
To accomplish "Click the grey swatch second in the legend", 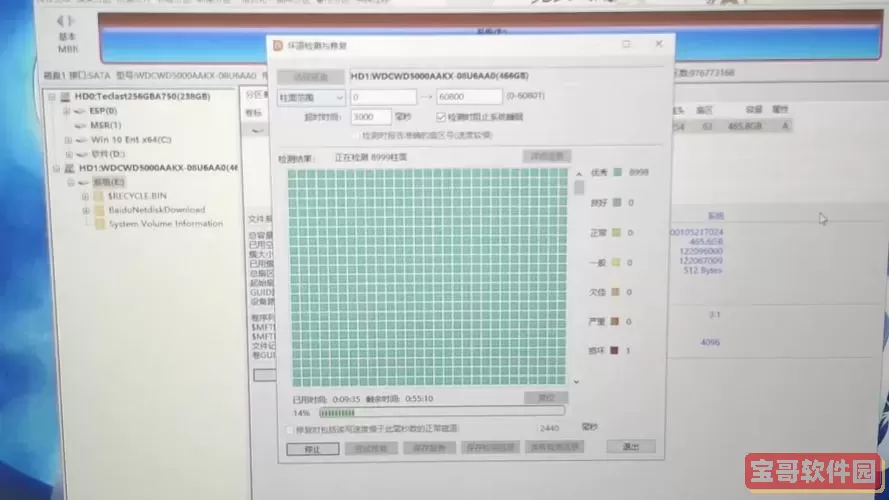I will [x=617, y=202].
